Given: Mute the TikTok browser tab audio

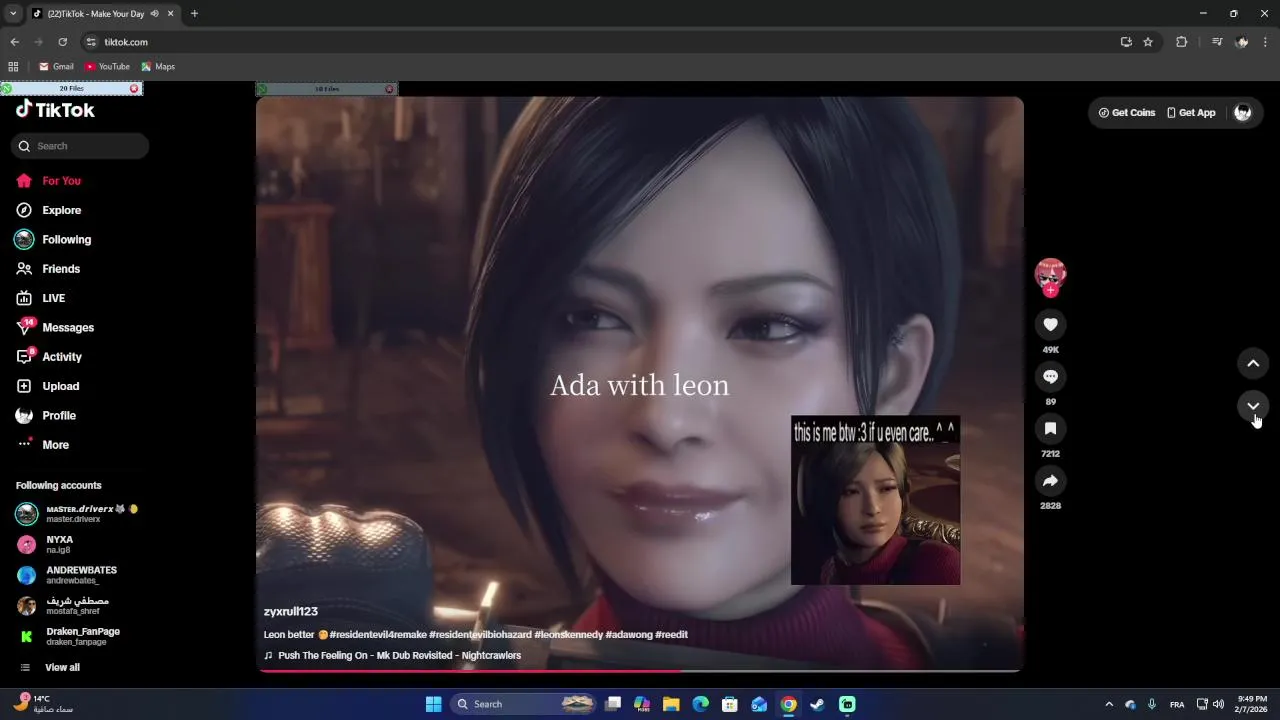Looking at the screenshot, I should click(x=154, y=14).
